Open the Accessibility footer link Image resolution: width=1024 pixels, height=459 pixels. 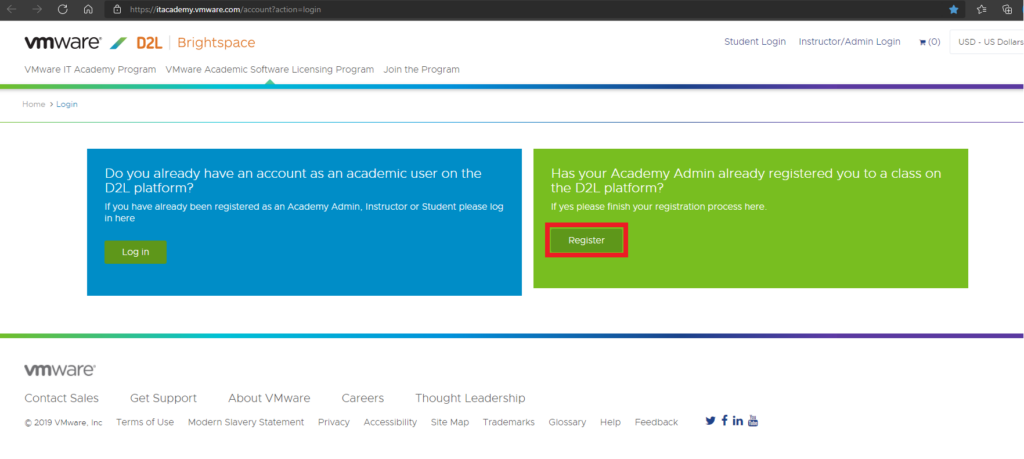391,422
